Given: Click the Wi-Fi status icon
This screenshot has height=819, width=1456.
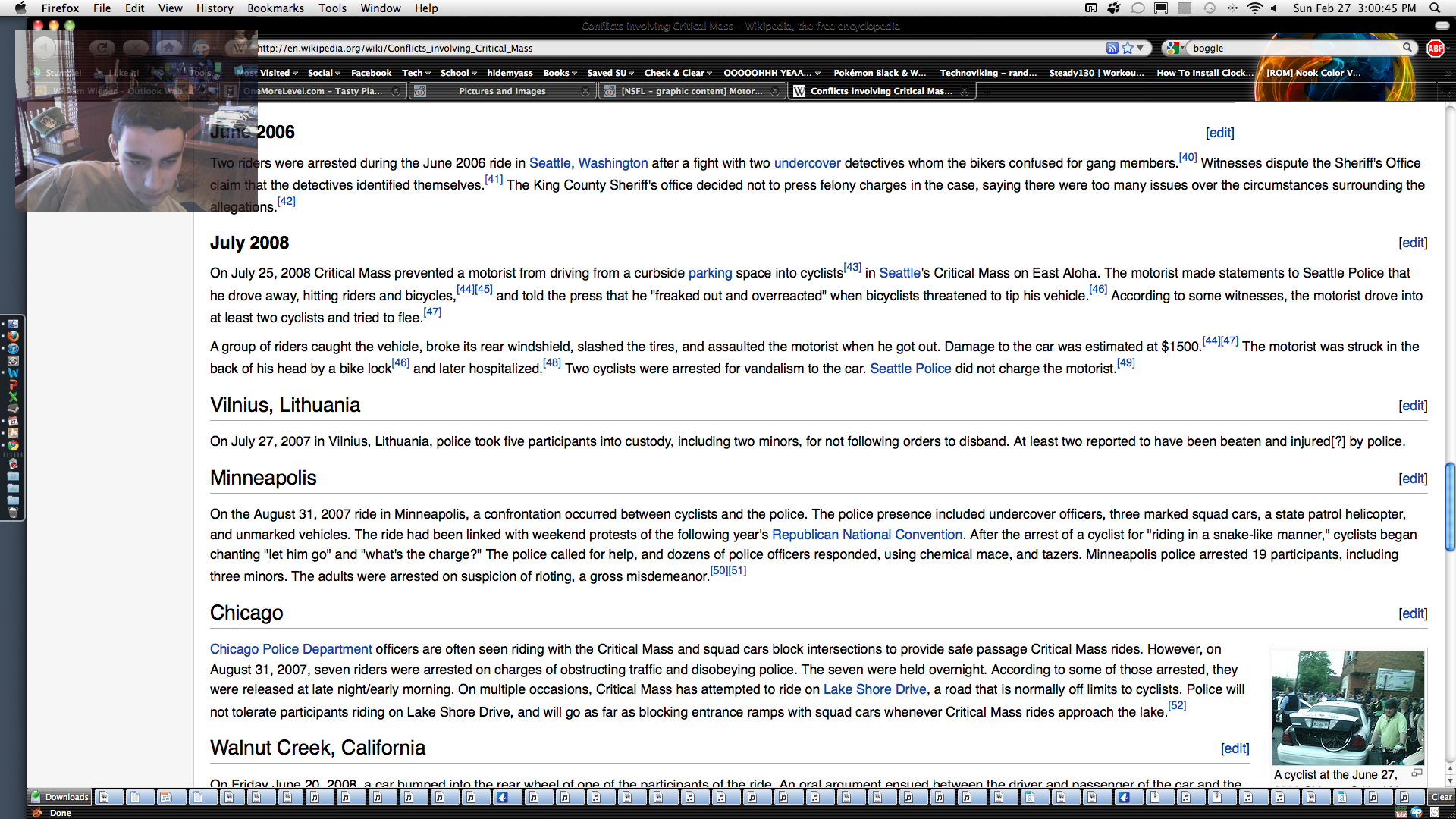Looking at the screenshot, I should pyautogui.click(x=1254, y=8).
